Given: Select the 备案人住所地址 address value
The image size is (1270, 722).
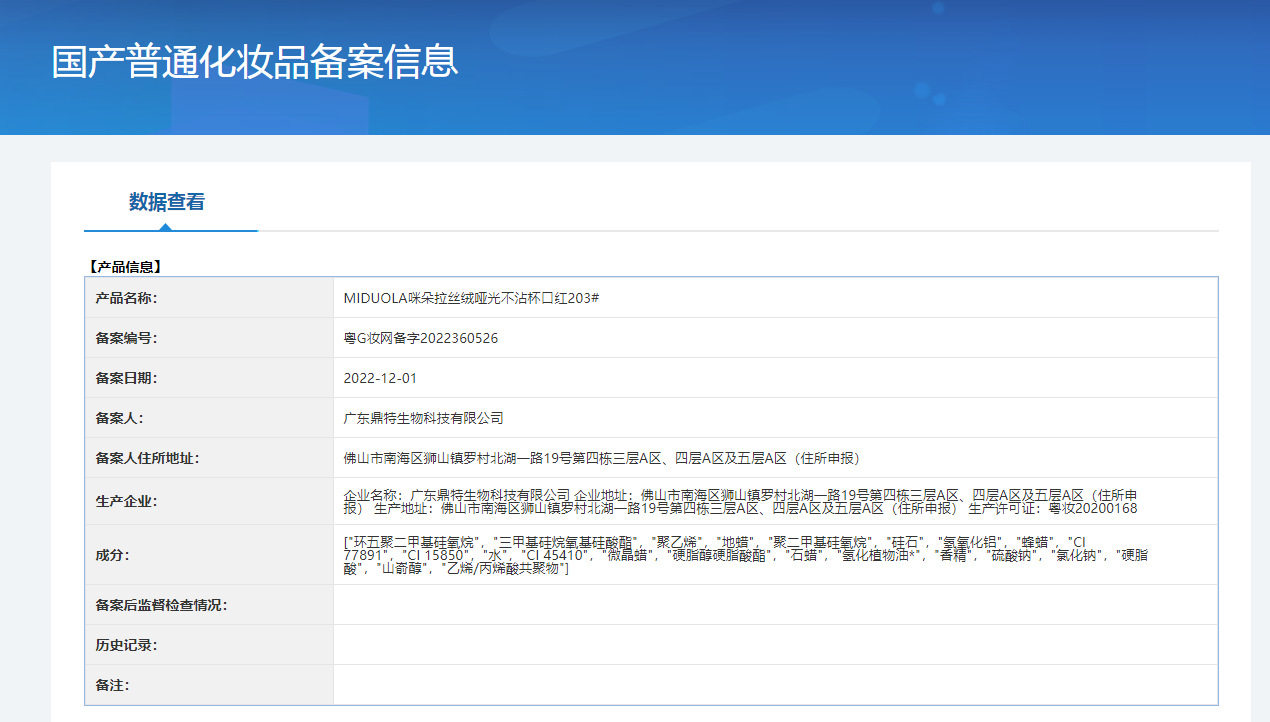Looking at the screenshot, I should (x=601, y=458).
